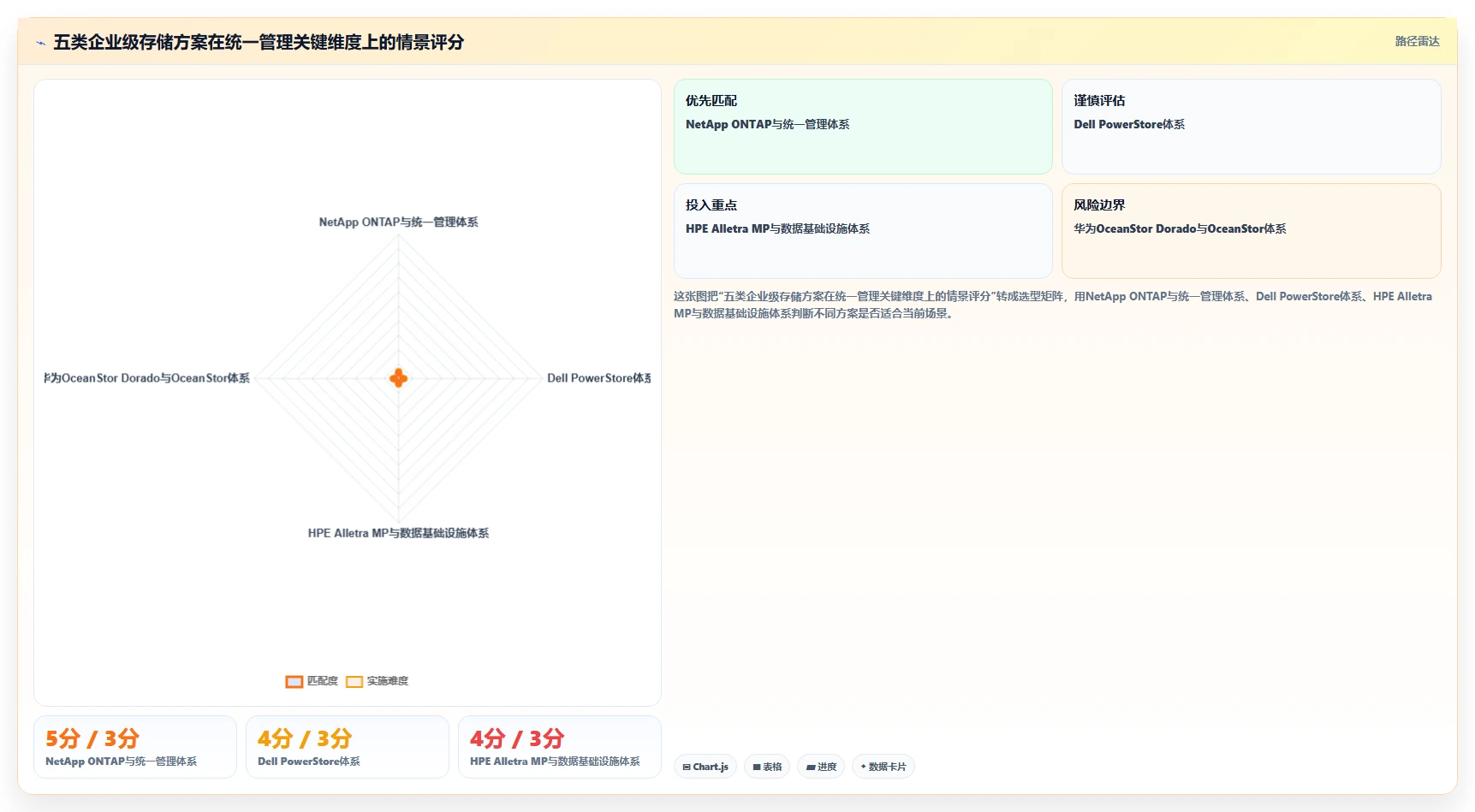
Task: Click the radar axis label OceanStor Dorado与OceanStor体系
Action: [147, 378]
